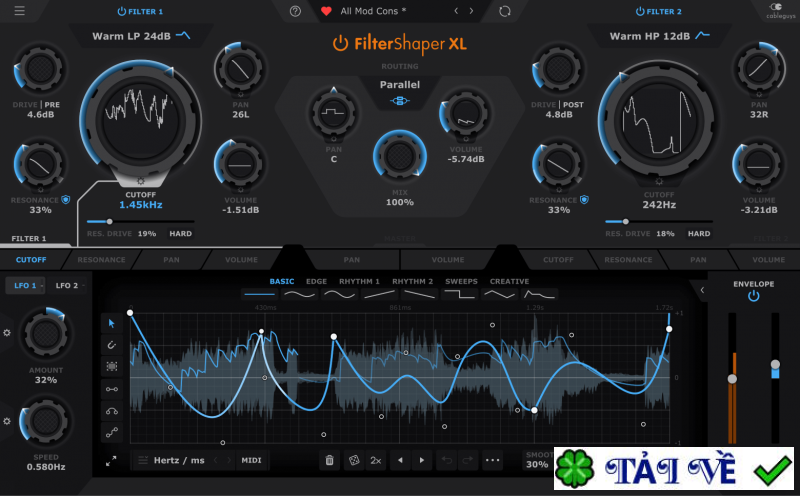Shift waveform left with arrow
800x496 pixels.
401,460
